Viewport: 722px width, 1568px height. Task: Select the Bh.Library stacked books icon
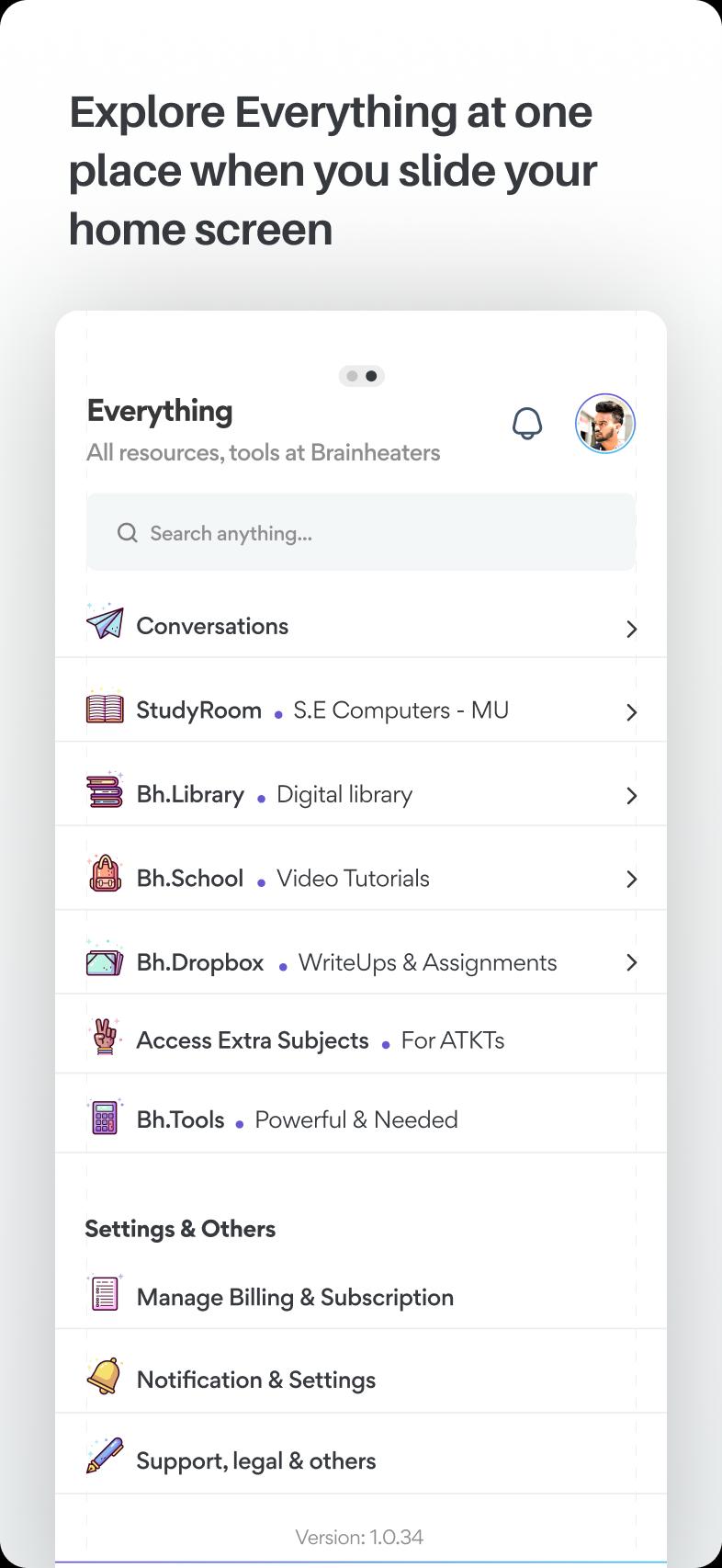click(105, 791)
